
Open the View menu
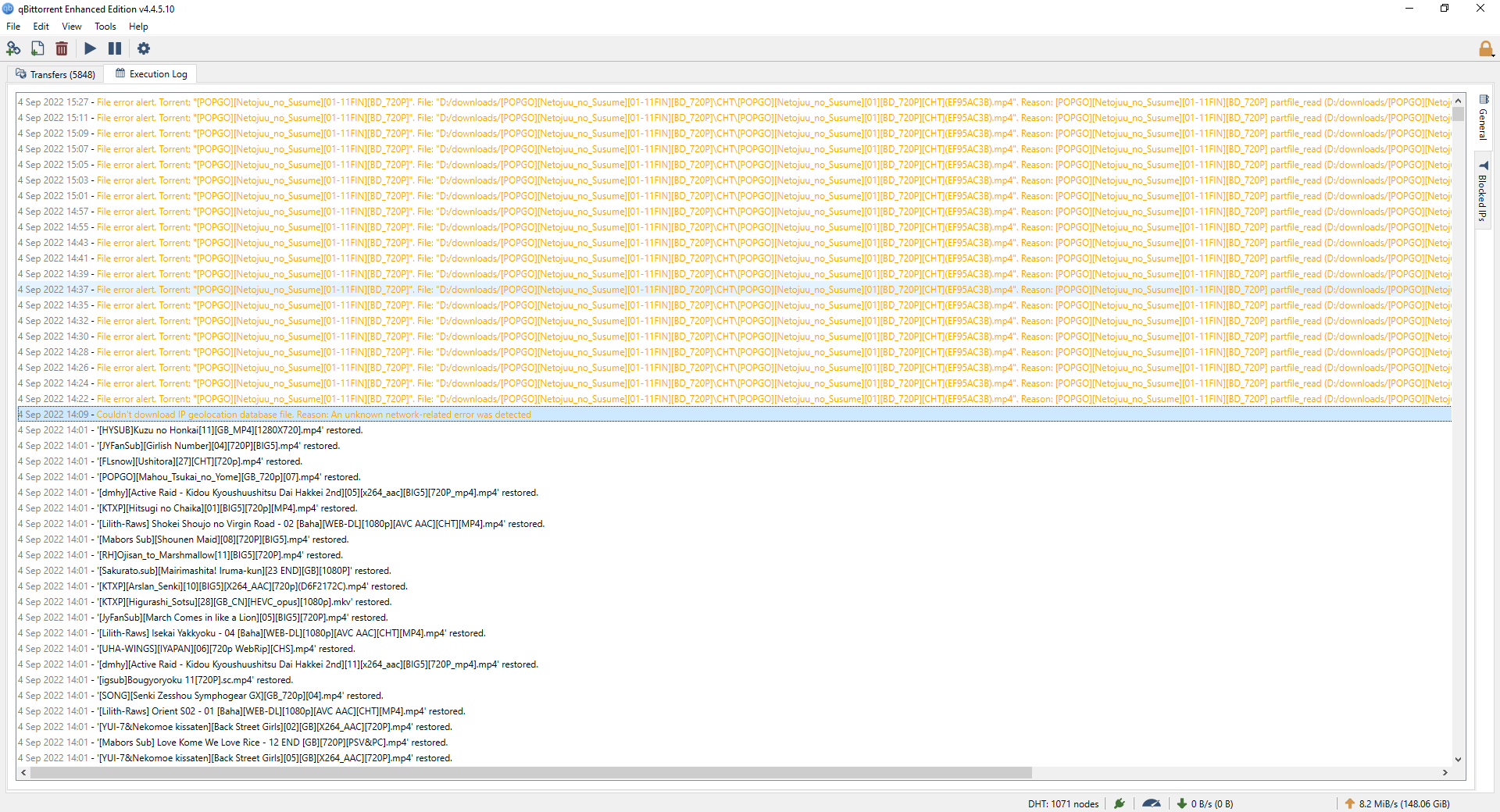click(72, 27)
